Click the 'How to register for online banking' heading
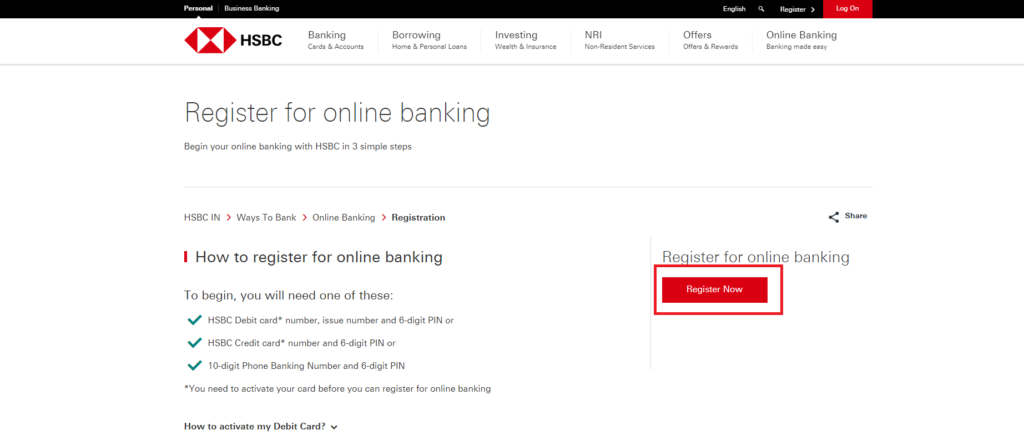Screen dimensions: 1024x440 click(319, 257)
